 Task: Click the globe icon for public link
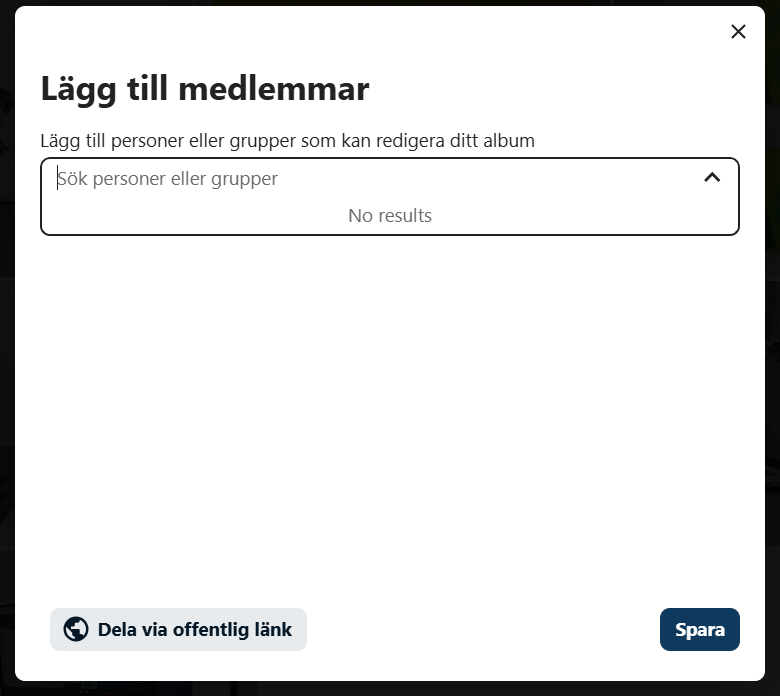tap(76, 629)
